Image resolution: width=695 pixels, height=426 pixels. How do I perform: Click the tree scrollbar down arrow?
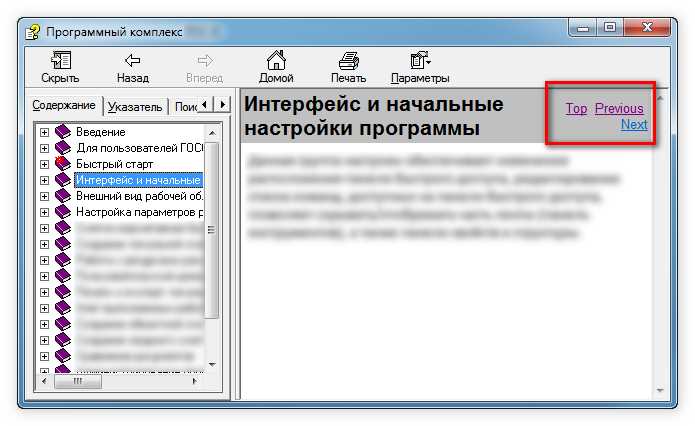(212, 364)
